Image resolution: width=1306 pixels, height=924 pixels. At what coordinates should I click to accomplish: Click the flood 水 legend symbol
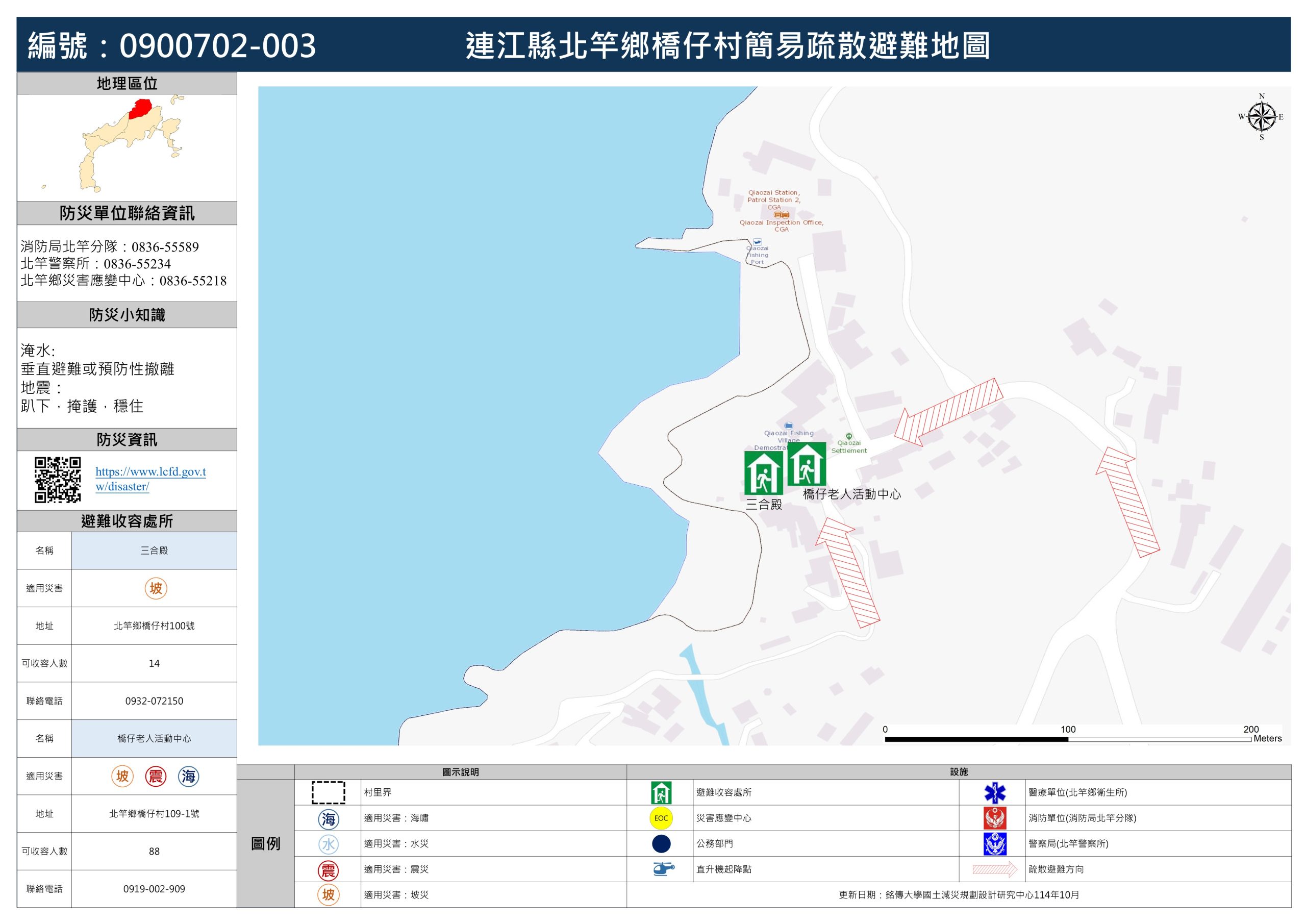(x=328, y=844)
